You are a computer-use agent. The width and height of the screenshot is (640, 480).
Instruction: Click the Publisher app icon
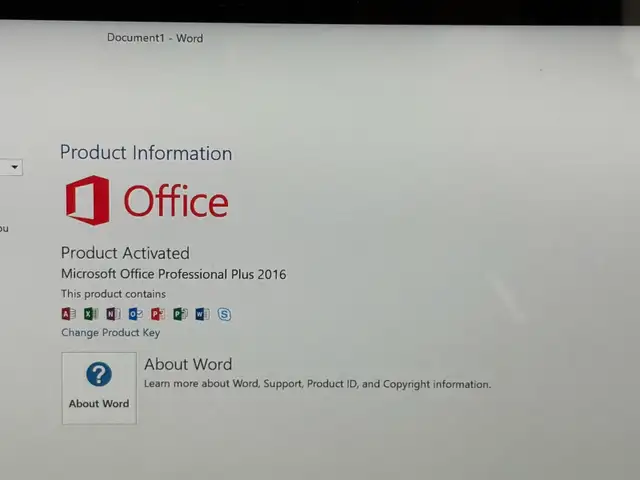[x=180, y=313]
